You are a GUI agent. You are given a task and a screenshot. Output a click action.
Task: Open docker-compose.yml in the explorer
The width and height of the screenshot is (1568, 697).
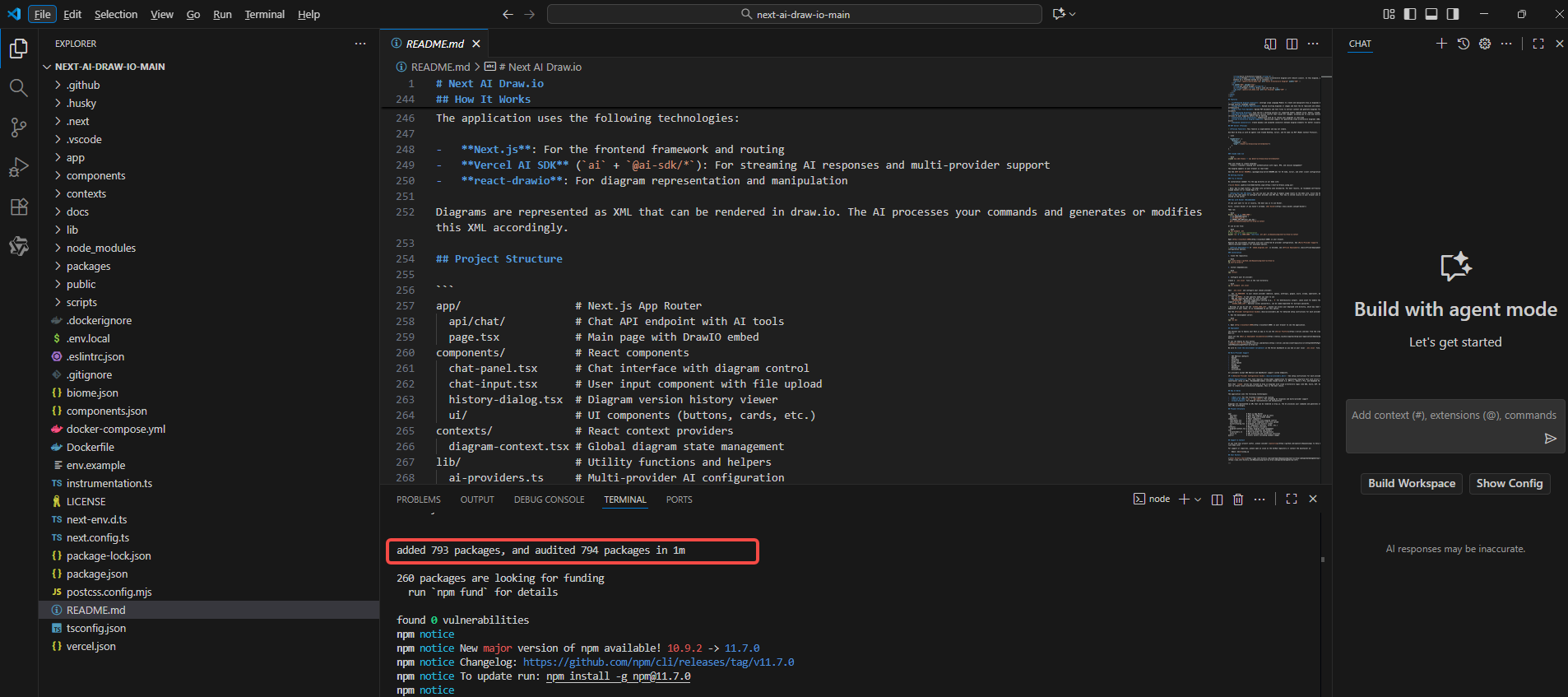point(209,429)
